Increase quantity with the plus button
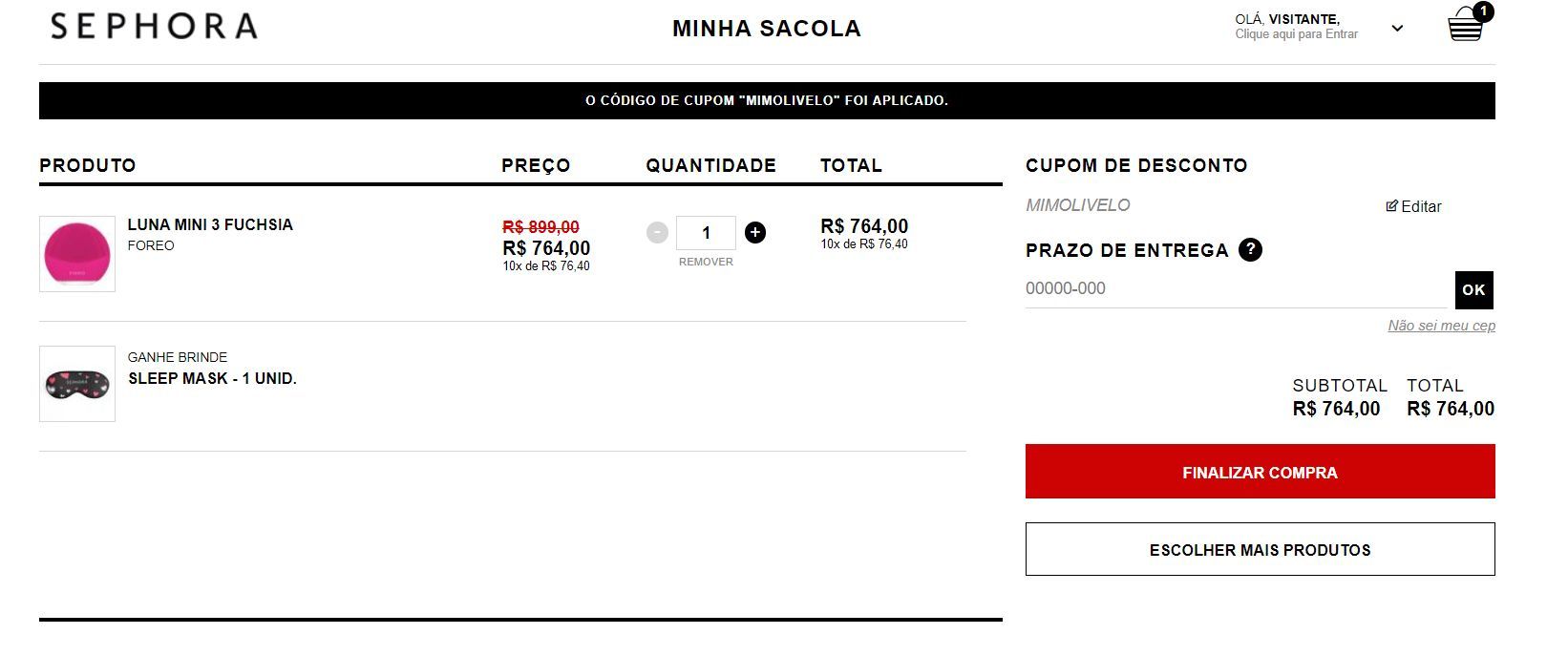1568x656 pixels. tap(754, 232)
